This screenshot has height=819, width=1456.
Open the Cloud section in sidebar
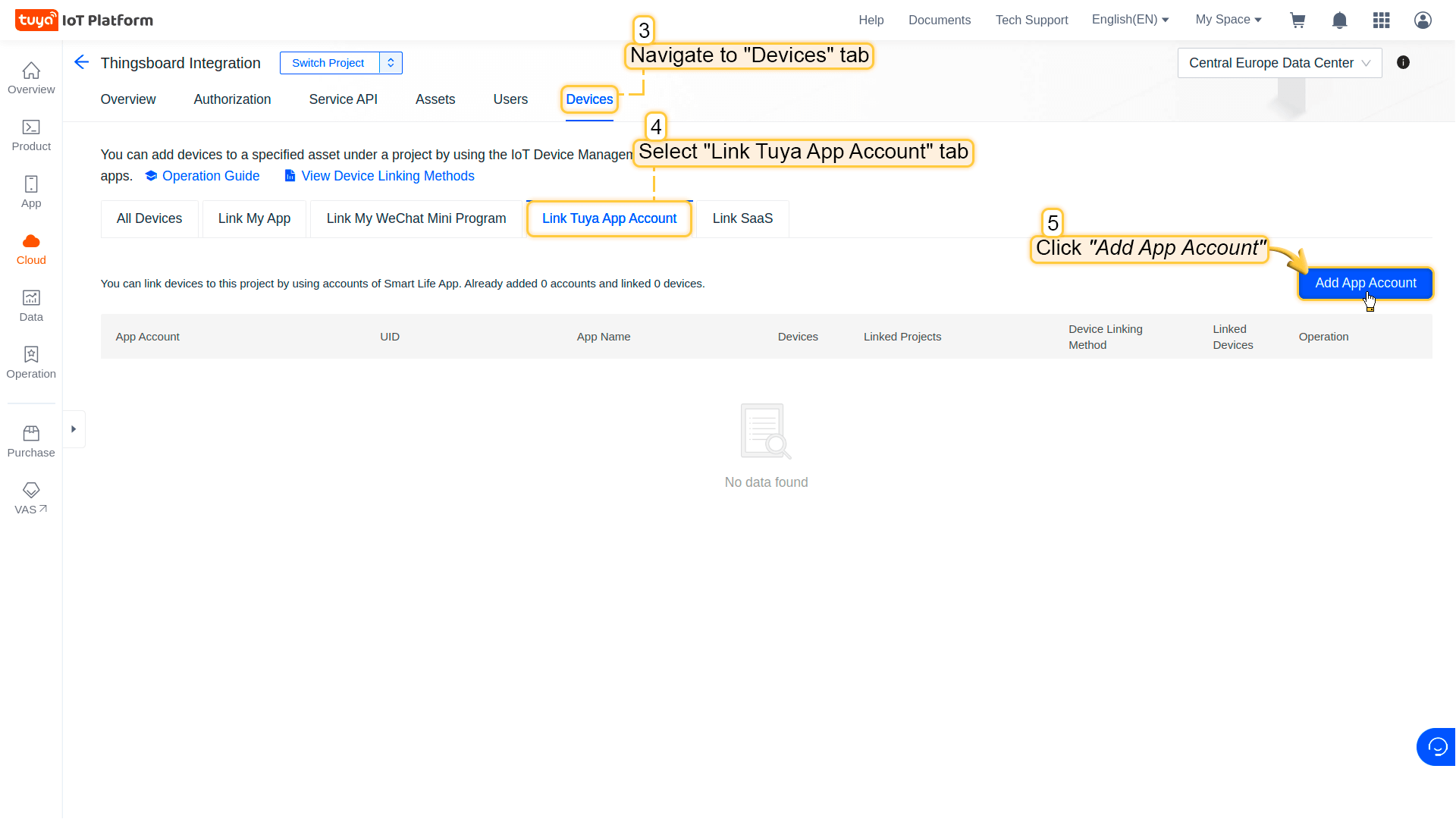pyautogui.click(x=31, y=249)
